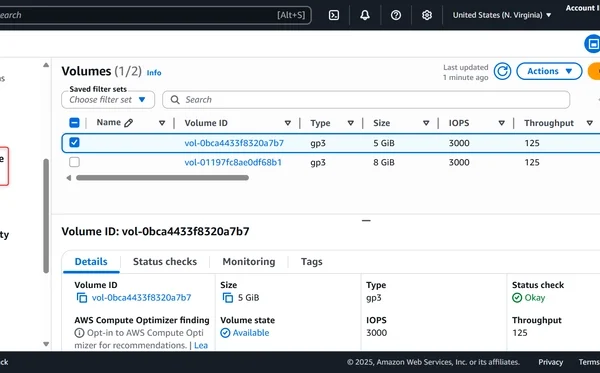The width and height of the screenshot is (600, 373).
Task: Open the notifications bell
Action: pos(365,15)
